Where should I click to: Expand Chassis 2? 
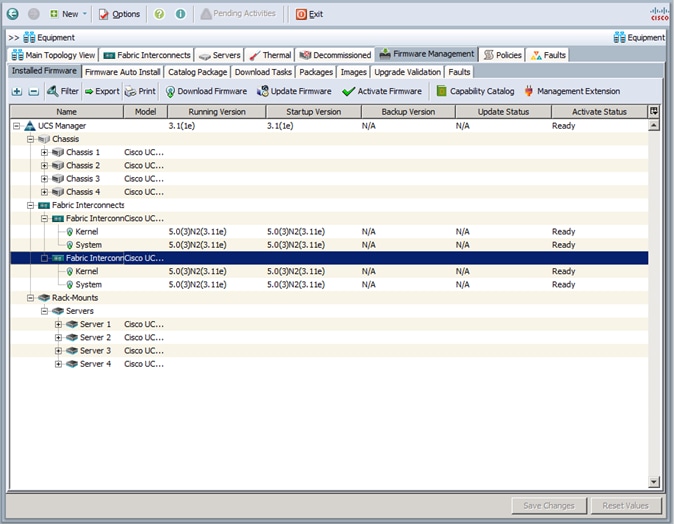[44, 165]
